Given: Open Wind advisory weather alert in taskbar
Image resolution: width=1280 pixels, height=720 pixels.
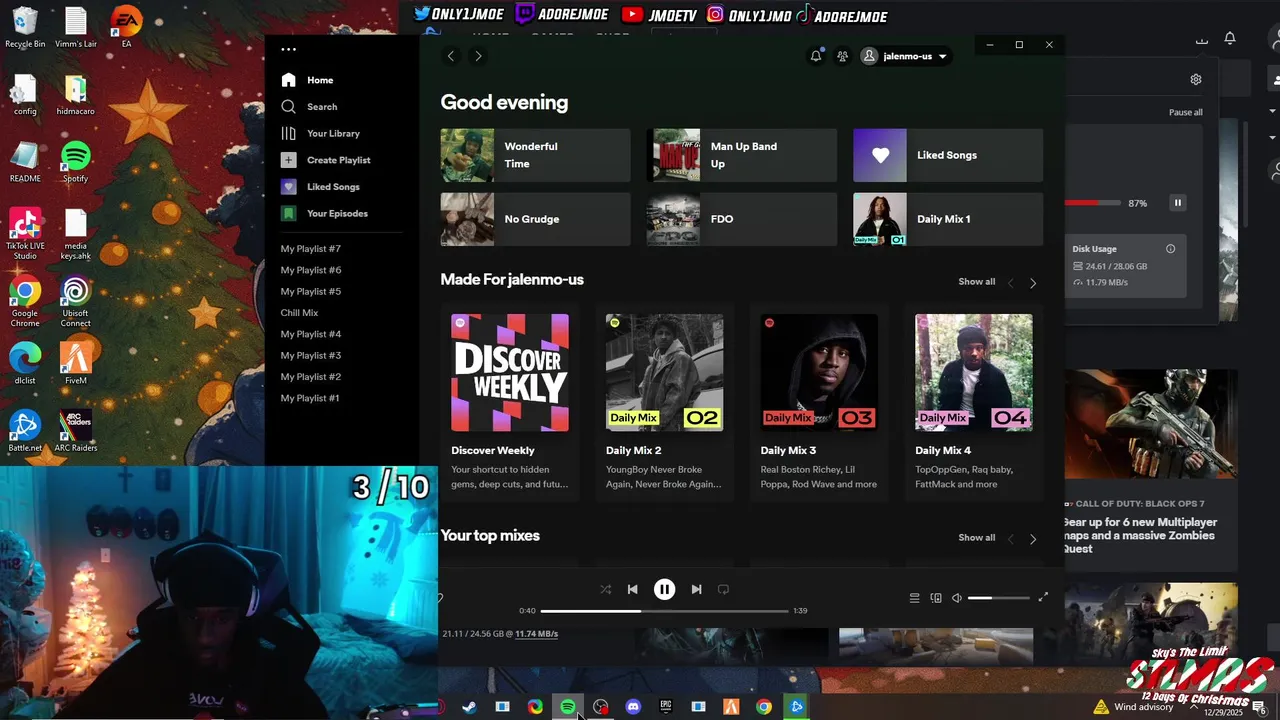Looking at the screenshot, I should pyautogui.click(x=1134, y=707).
